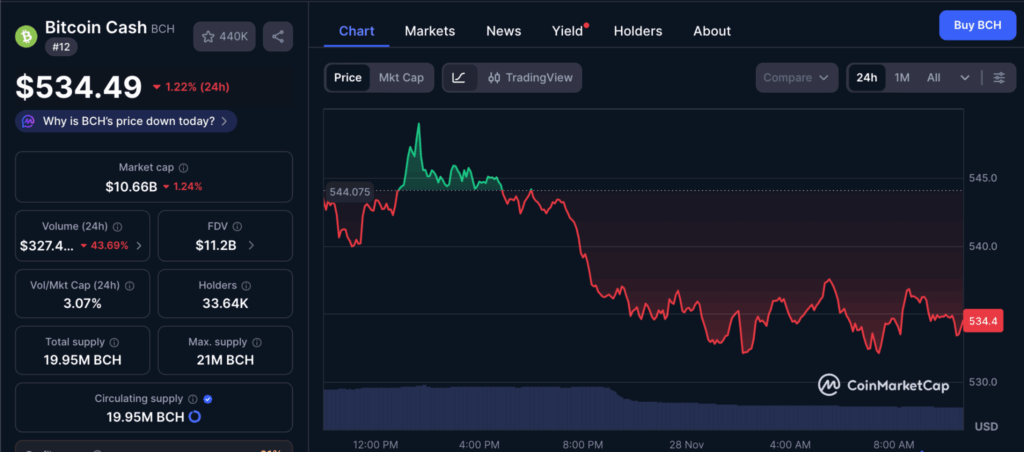Switch to the Holders tab
The height and width of the screenshot is (452, 1024).
point(638,31)
